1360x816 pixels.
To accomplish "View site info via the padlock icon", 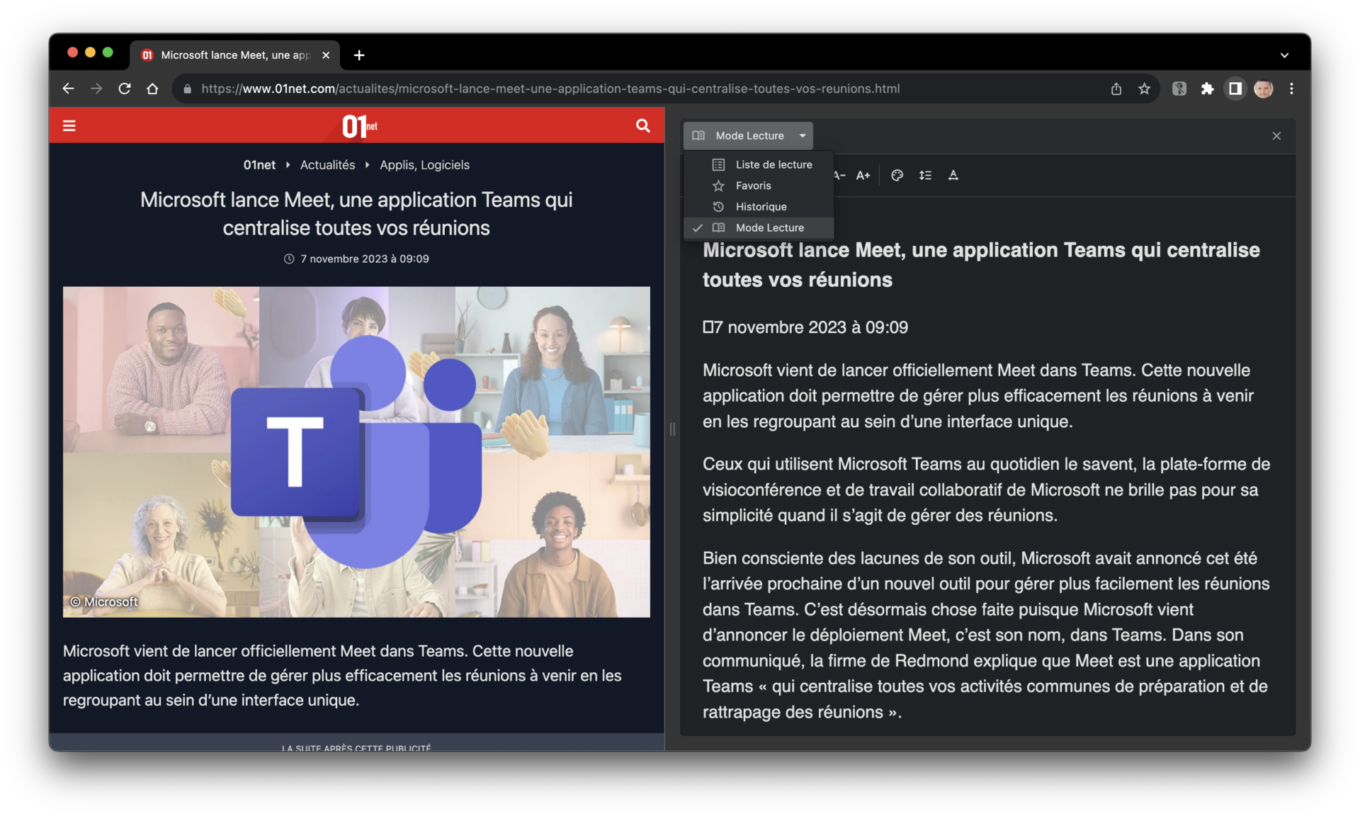I will 186,89.
